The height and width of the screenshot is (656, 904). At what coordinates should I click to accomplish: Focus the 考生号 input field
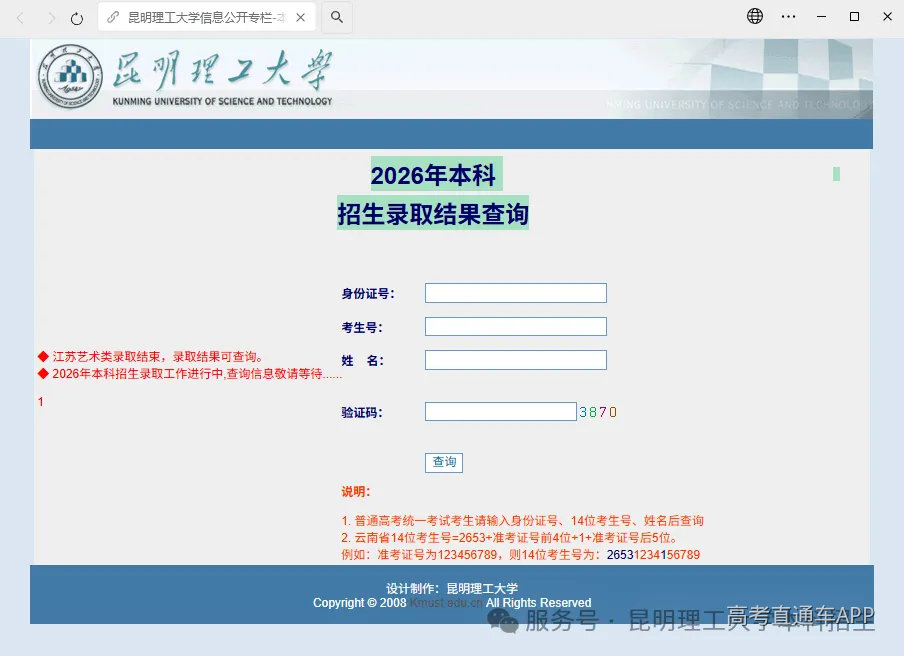pos(515,326)
